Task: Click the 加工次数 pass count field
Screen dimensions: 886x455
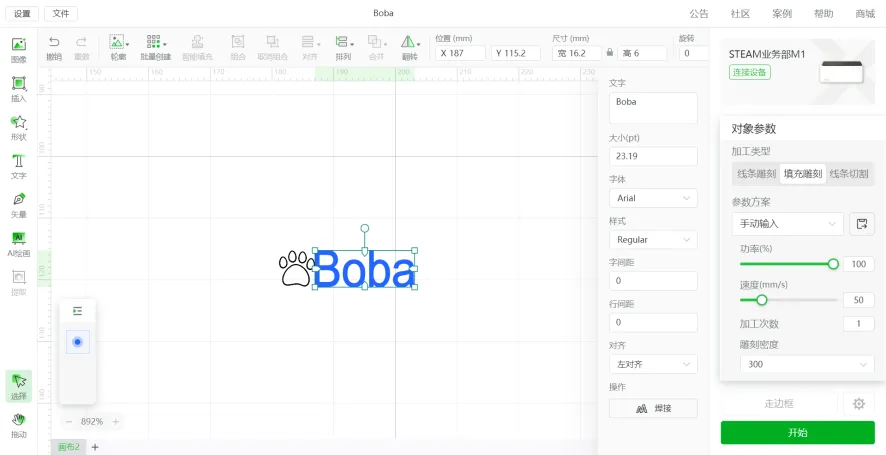Action: 858,324
